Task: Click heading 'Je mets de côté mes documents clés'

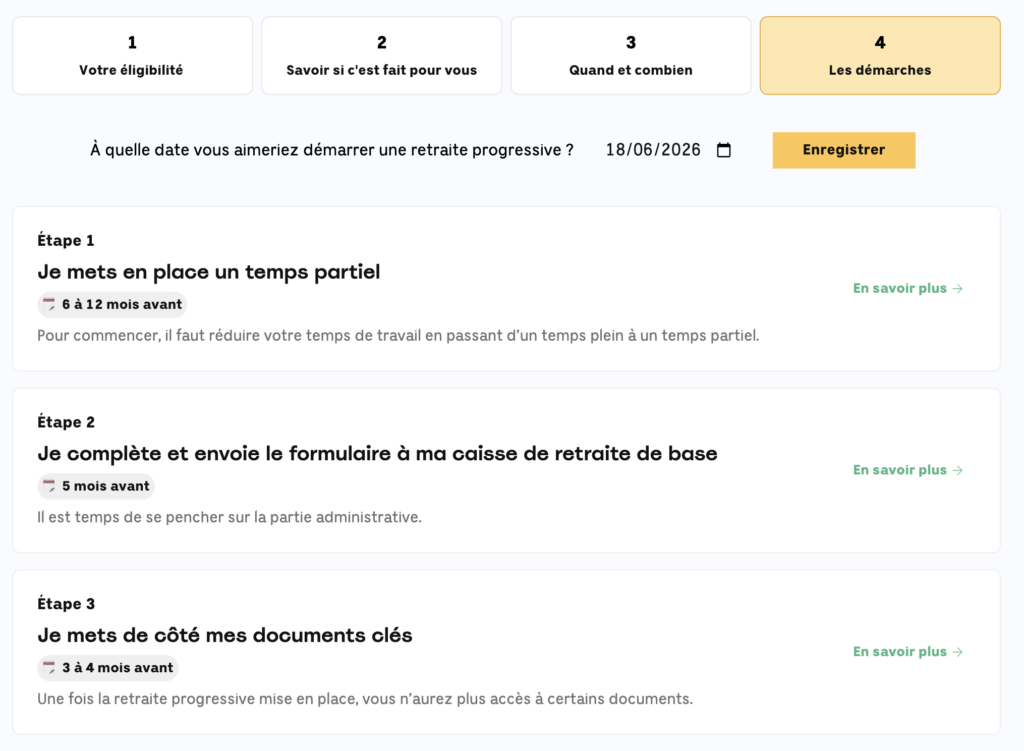Action: (x=225, y=635)
